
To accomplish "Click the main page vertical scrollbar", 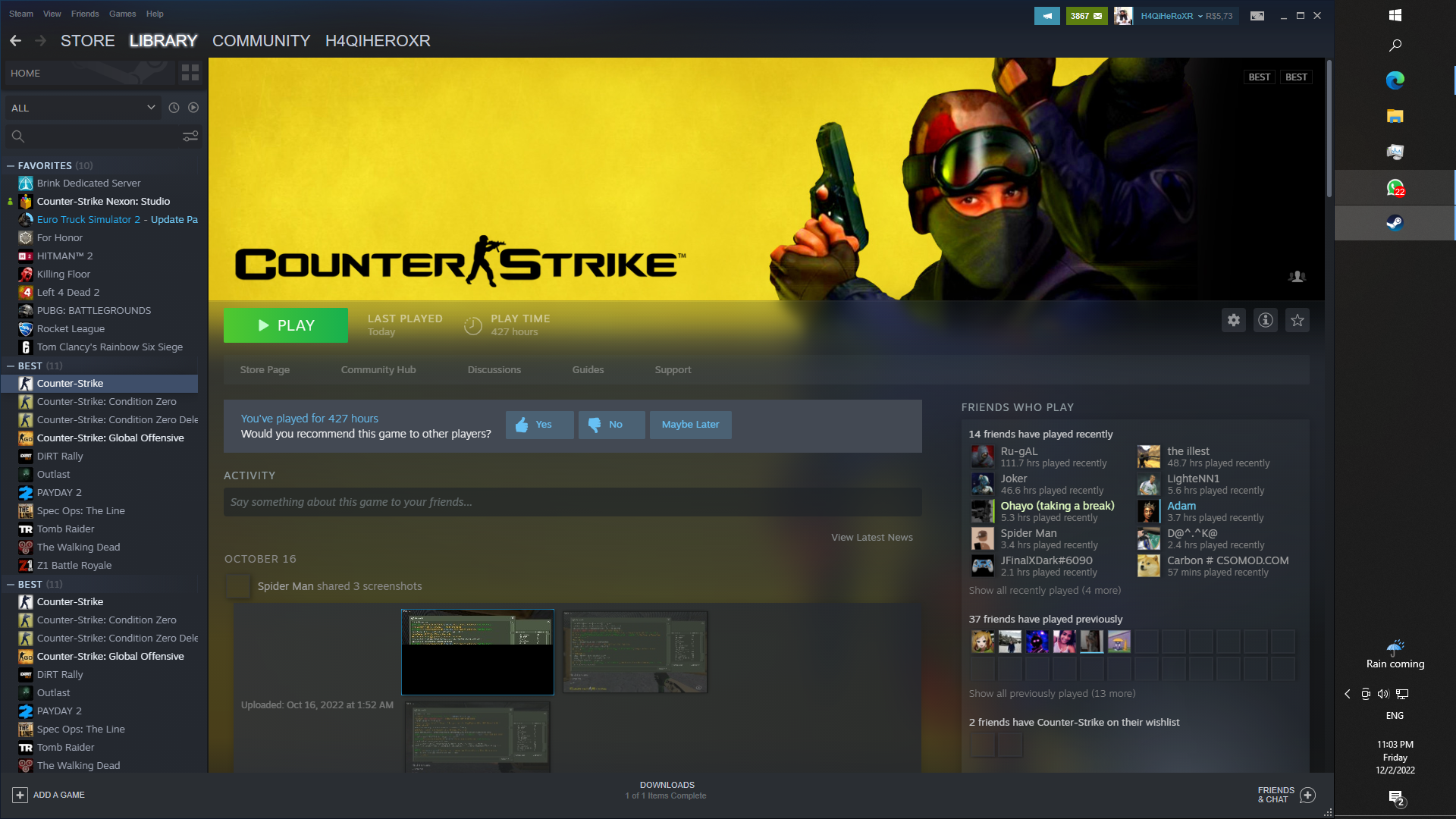I will point(1329,129).
